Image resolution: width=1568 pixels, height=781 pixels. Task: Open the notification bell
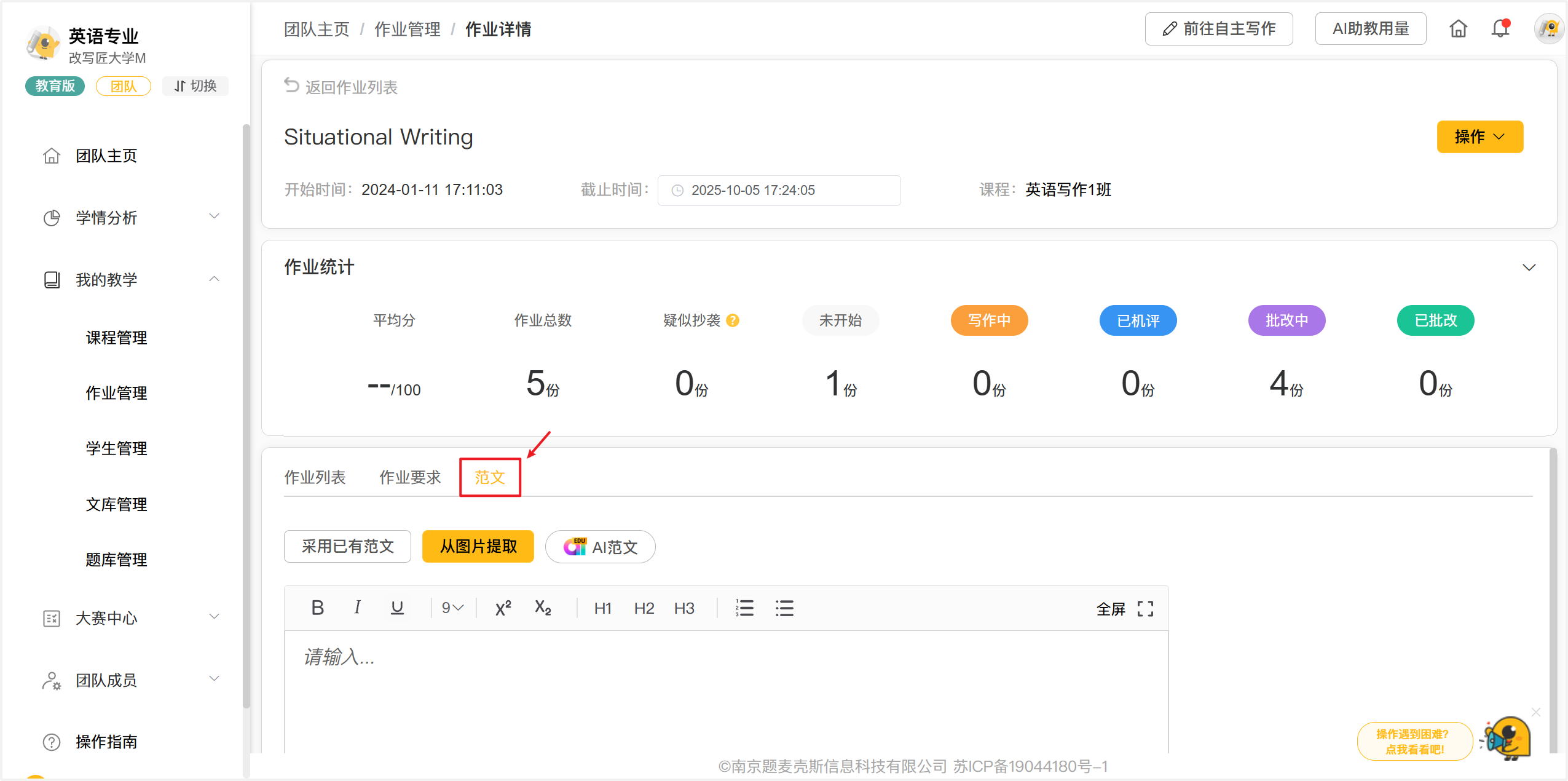click(1500, 29)
